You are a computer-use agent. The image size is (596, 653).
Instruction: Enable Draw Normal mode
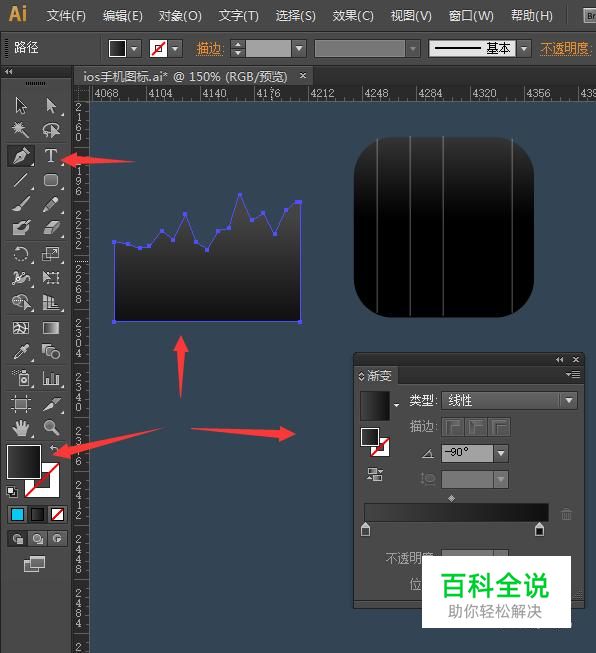[17, 539]
